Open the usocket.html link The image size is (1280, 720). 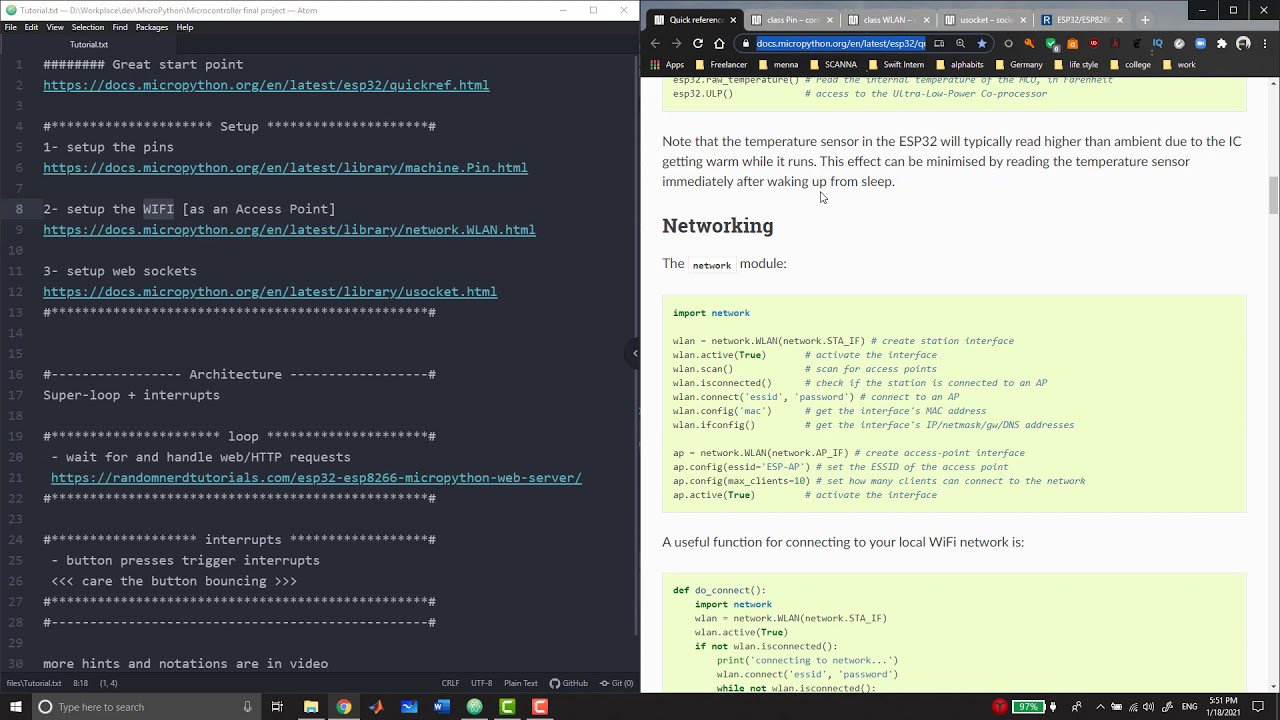coord(270,292)
